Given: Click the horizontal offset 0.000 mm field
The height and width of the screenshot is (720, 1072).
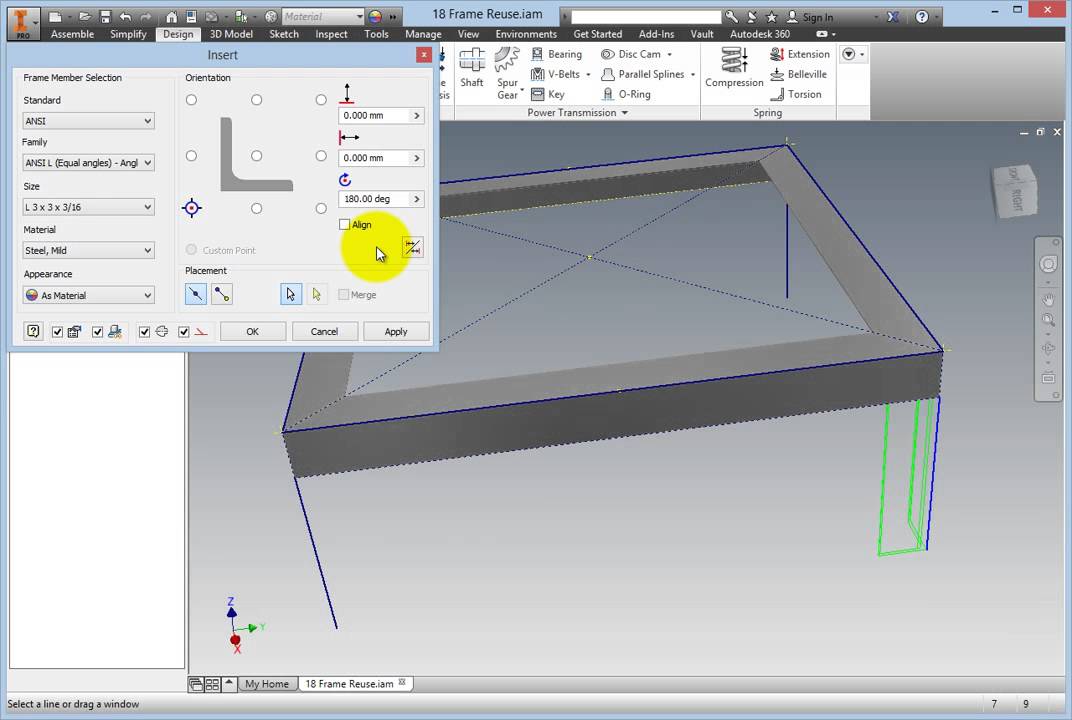Looking at the screenshot, I should coord(373,158).
